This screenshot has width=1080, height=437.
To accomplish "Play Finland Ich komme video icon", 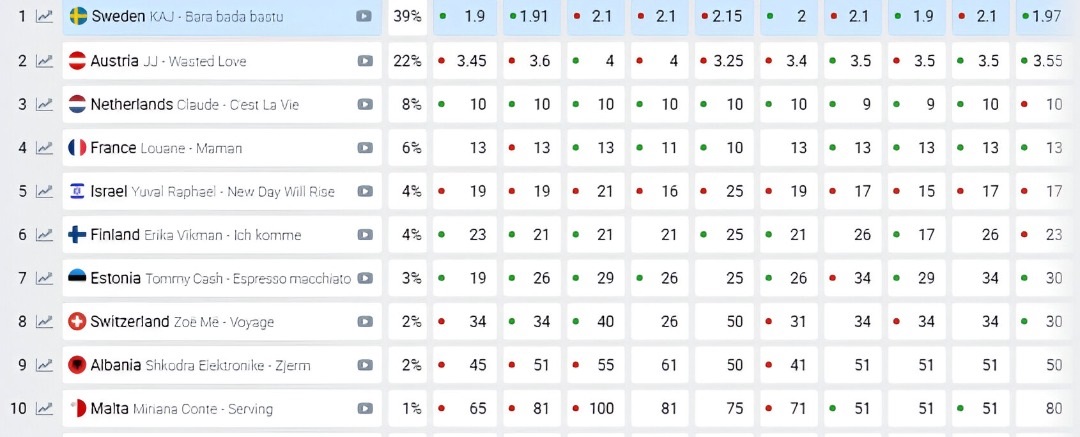I will click(x=365, y=234).
